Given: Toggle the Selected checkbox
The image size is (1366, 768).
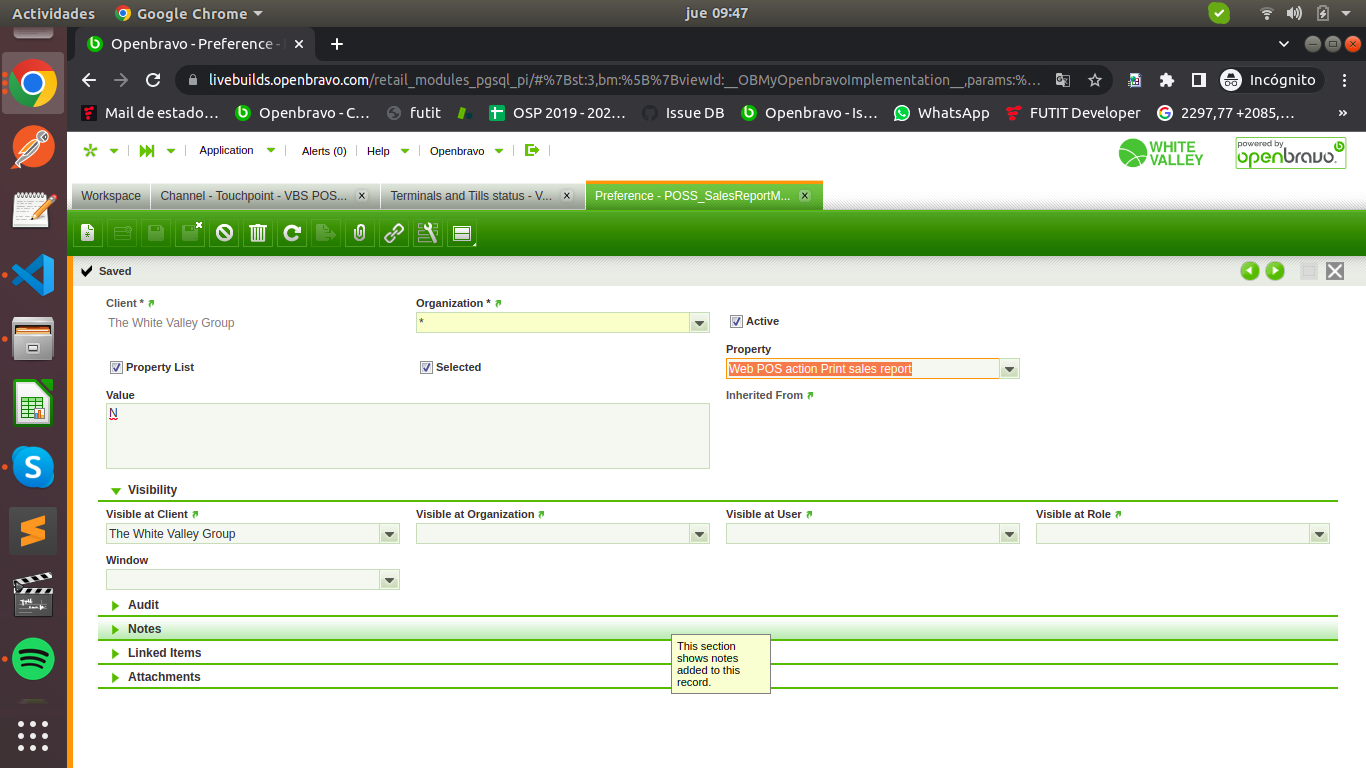Looking at the screenshot, I should click(x=426, y=368).
